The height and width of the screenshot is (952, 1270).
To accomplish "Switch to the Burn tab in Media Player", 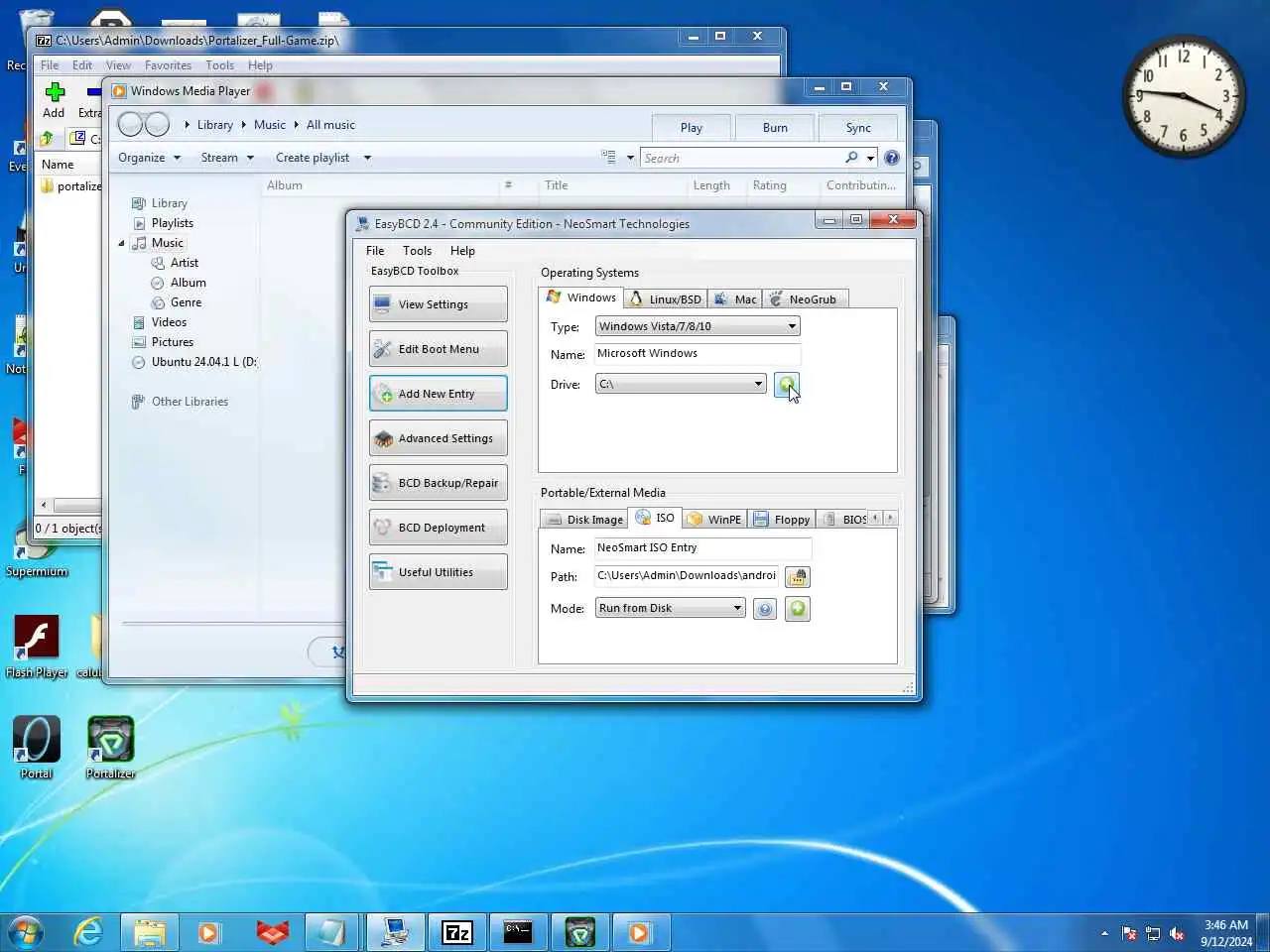I will [775, 128].
